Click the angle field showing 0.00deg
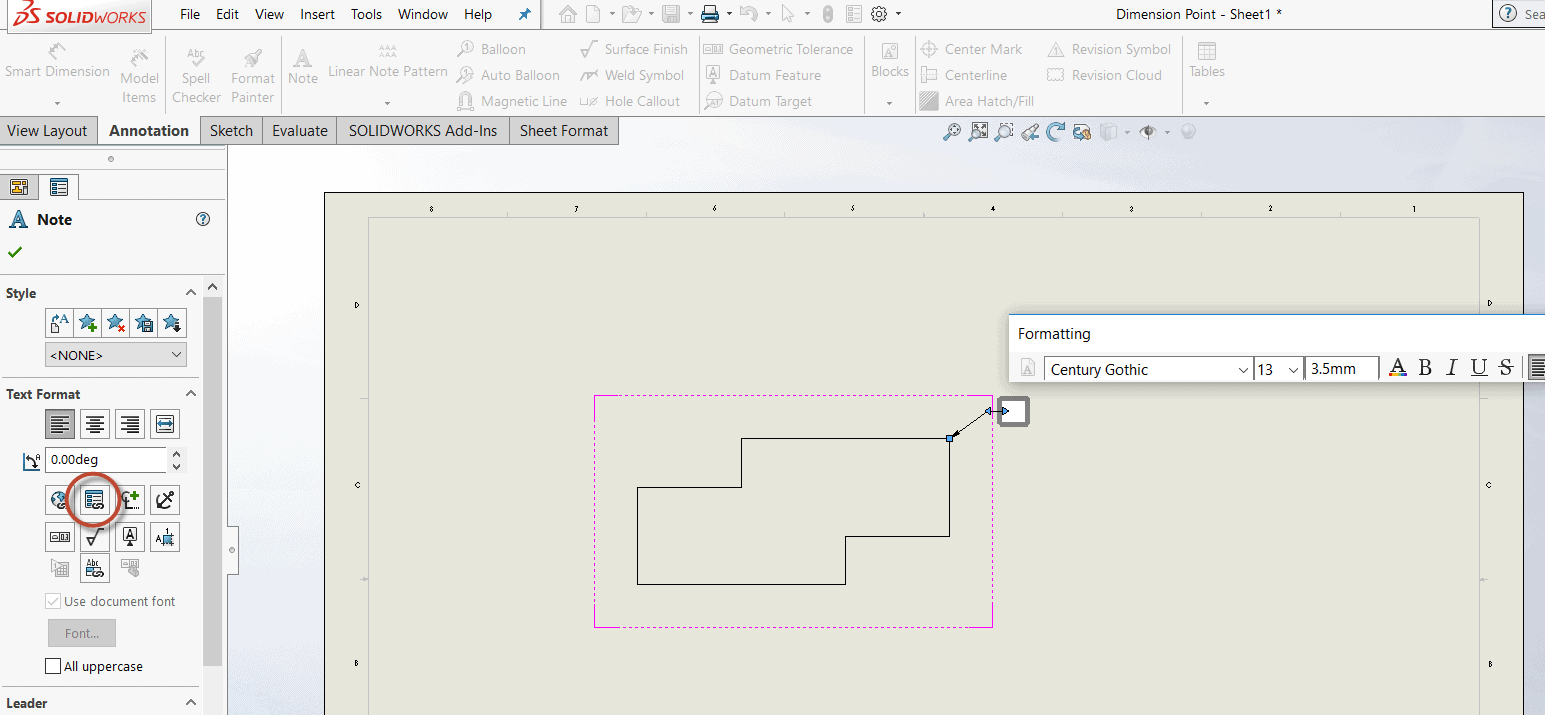 point(106,460)
